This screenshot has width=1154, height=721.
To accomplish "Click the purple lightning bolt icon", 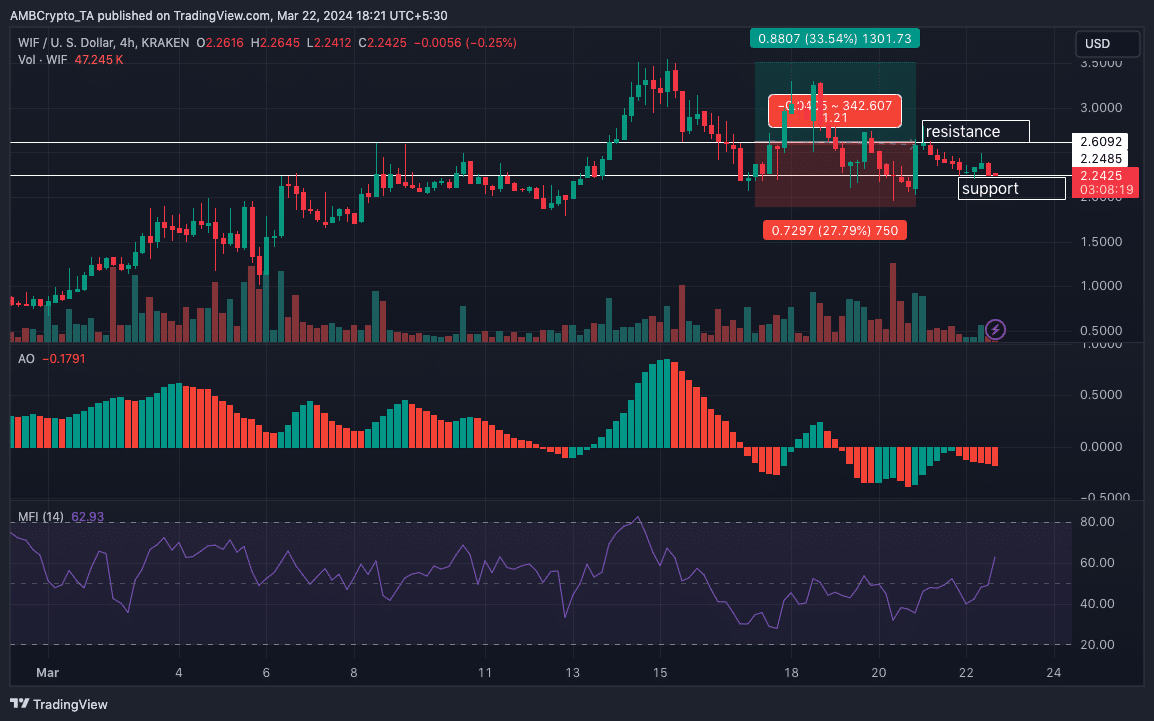I will point(995,329).
